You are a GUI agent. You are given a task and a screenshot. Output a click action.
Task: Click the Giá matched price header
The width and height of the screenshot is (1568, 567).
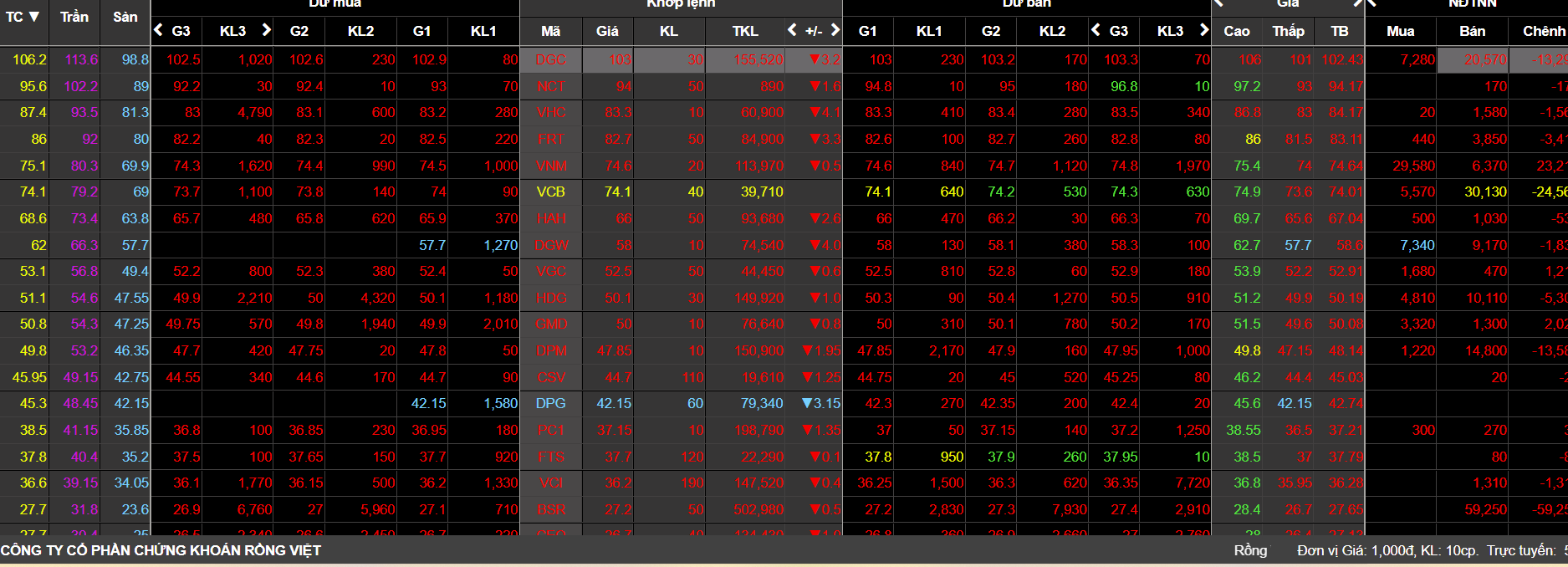point(607,31)
